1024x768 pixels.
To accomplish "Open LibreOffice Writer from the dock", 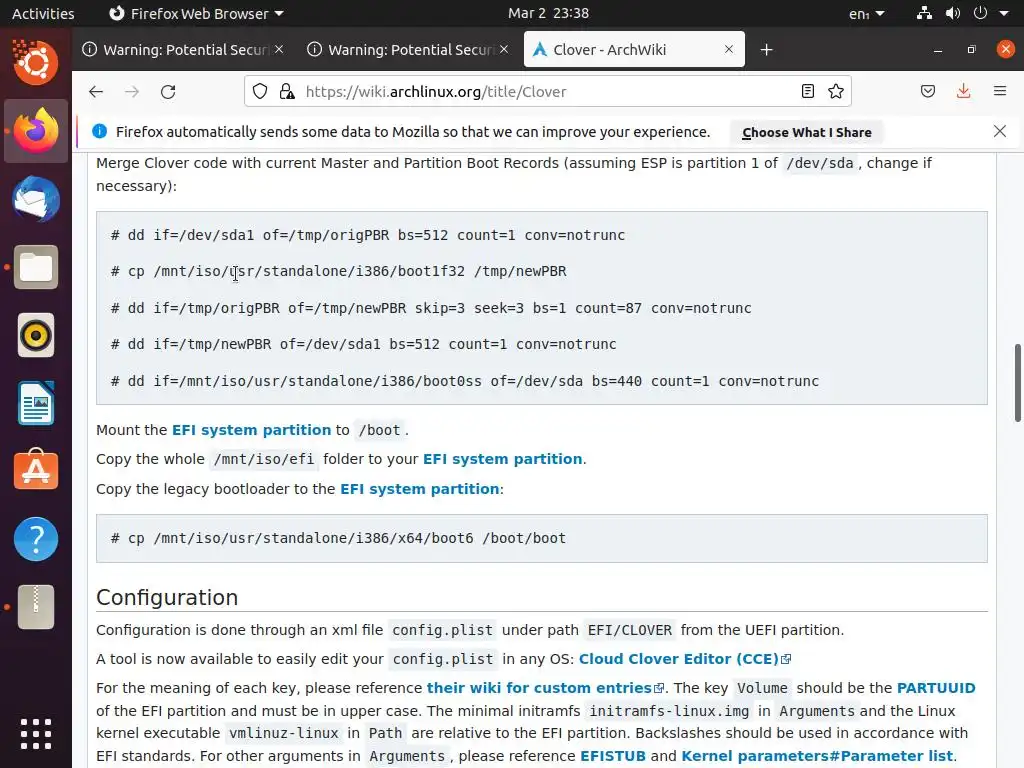I will [36, 404].
